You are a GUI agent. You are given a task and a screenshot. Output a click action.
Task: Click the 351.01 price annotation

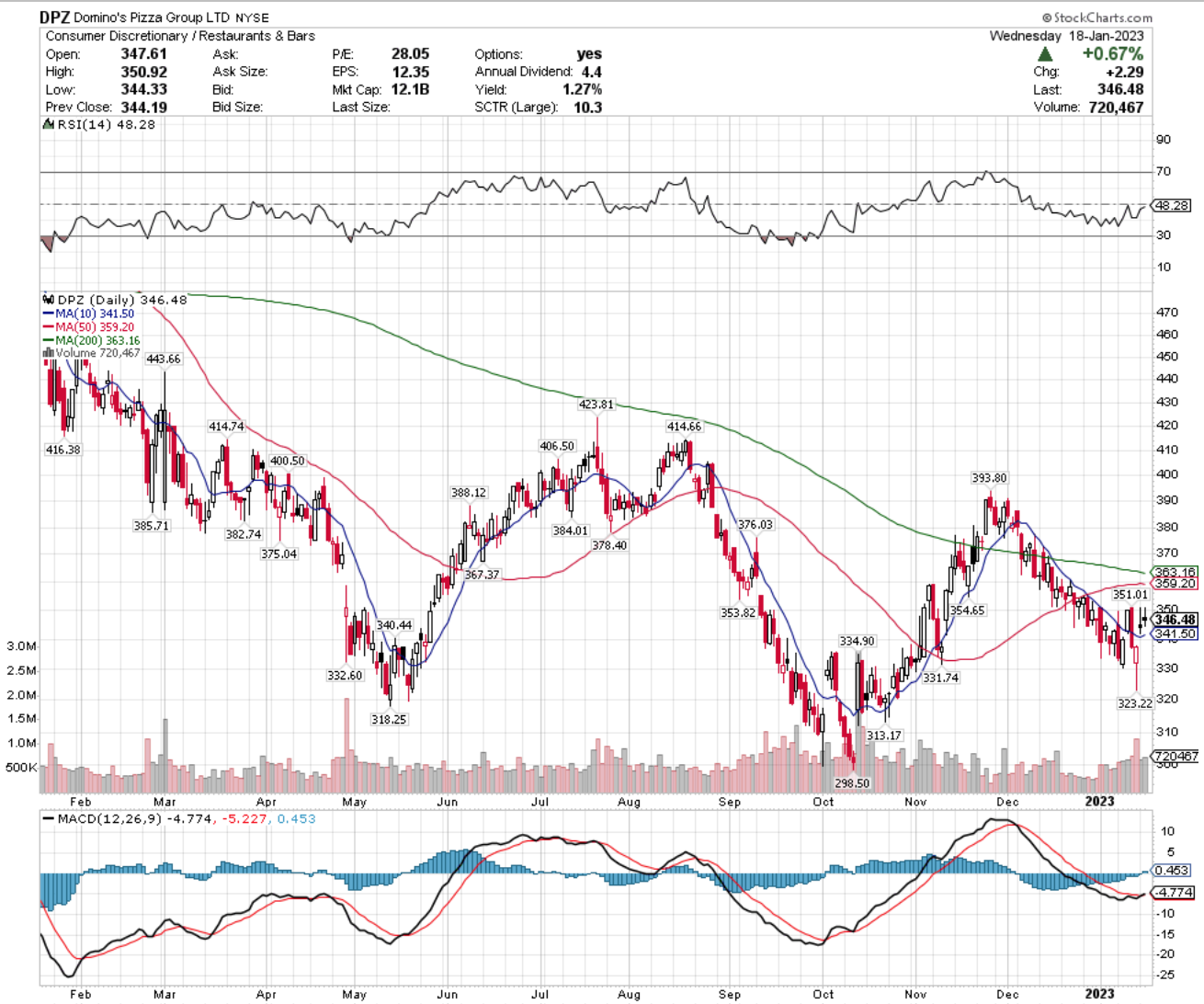1130,595
